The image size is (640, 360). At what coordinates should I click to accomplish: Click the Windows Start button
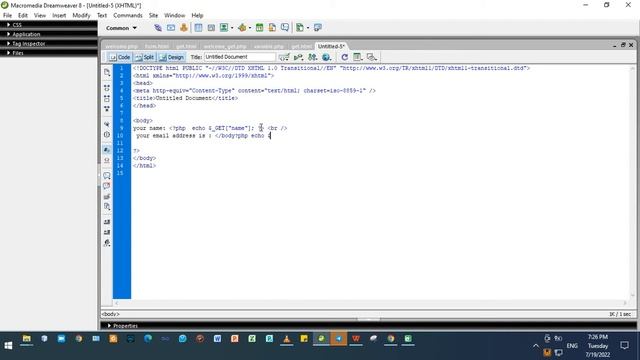click(8, 345)
